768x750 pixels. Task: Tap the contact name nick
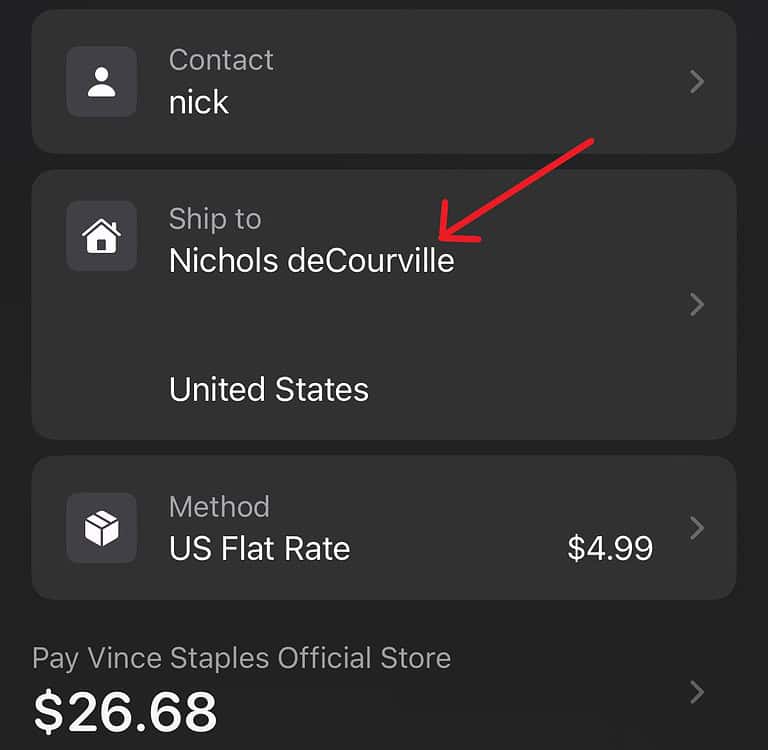198,102
